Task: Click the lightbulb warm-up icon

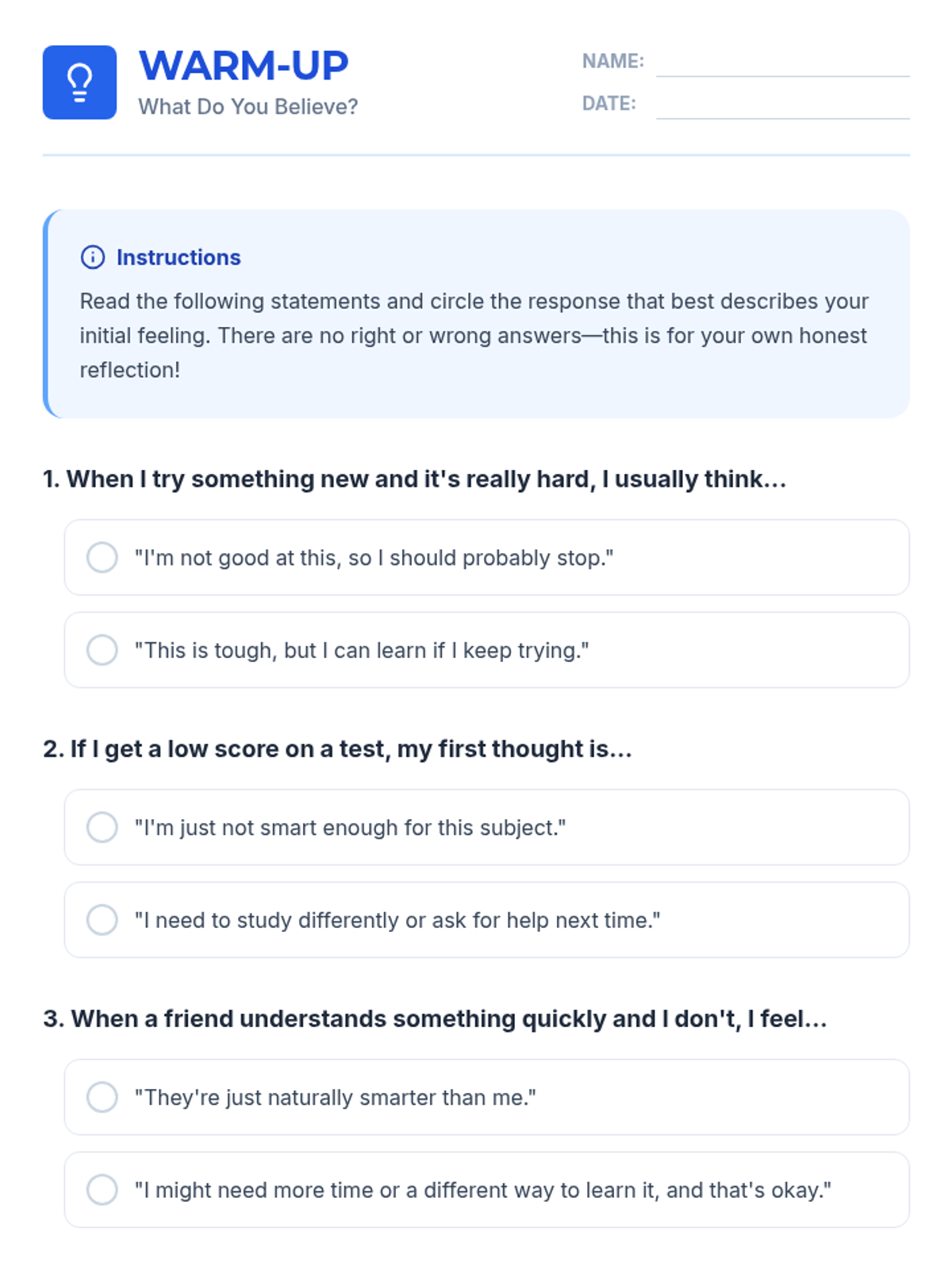Action: [x=79, y=83]
